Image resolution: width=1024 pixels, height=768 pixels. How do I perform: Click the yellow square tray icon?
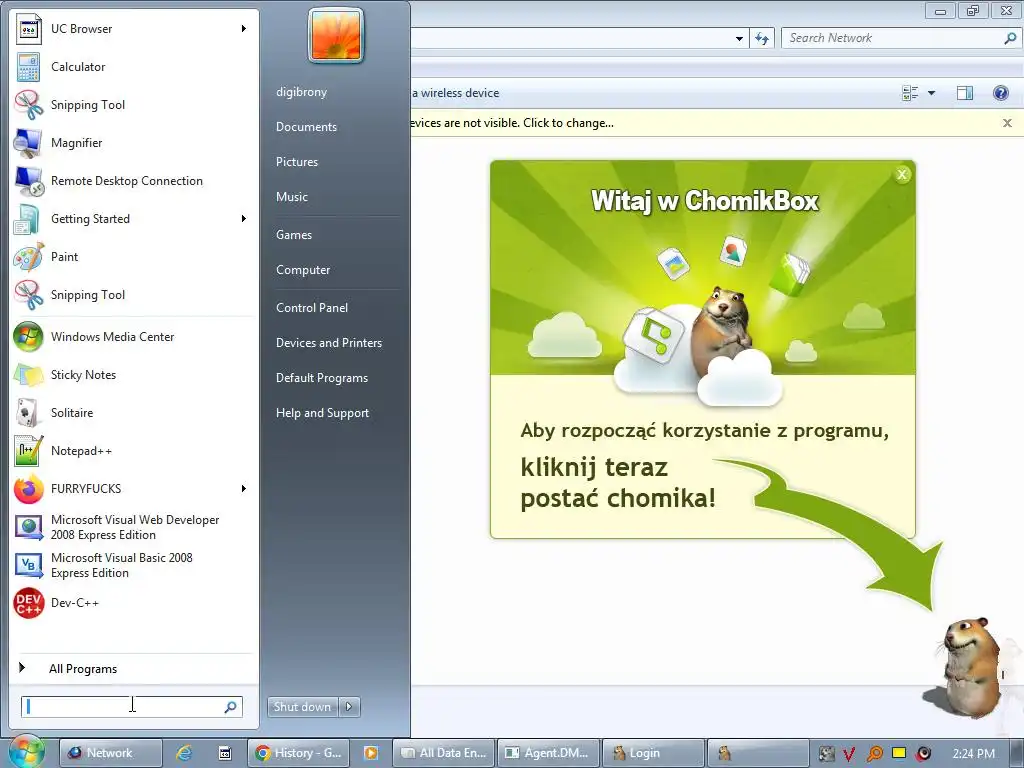tap(899, 753)
